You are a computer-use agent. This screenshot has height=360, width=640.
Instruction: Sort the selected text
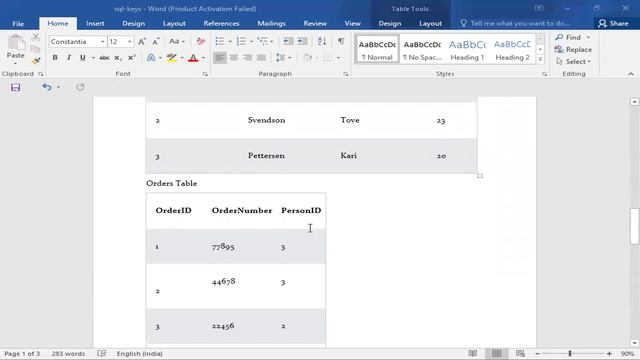pos(322,41)
